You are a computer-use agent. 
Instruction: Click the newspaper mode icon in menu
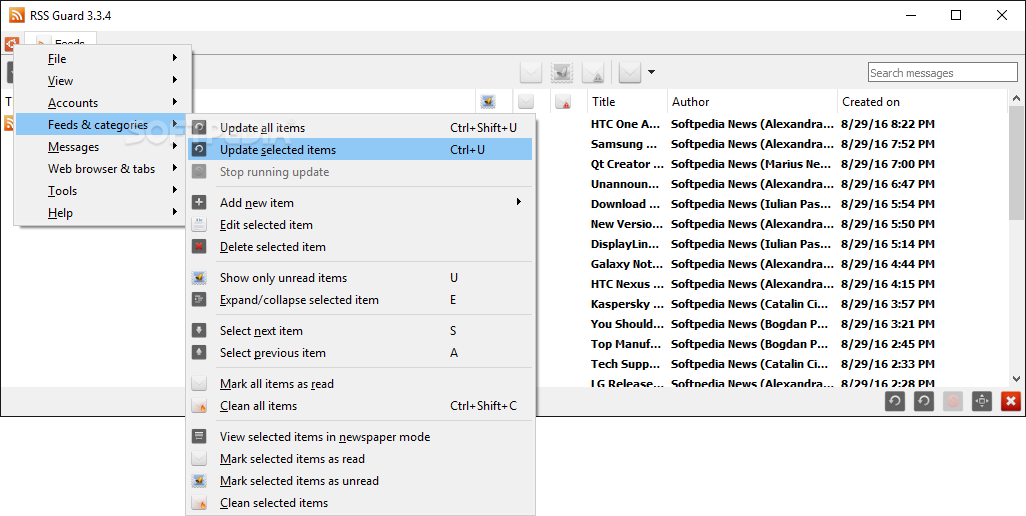click(199, 436)
